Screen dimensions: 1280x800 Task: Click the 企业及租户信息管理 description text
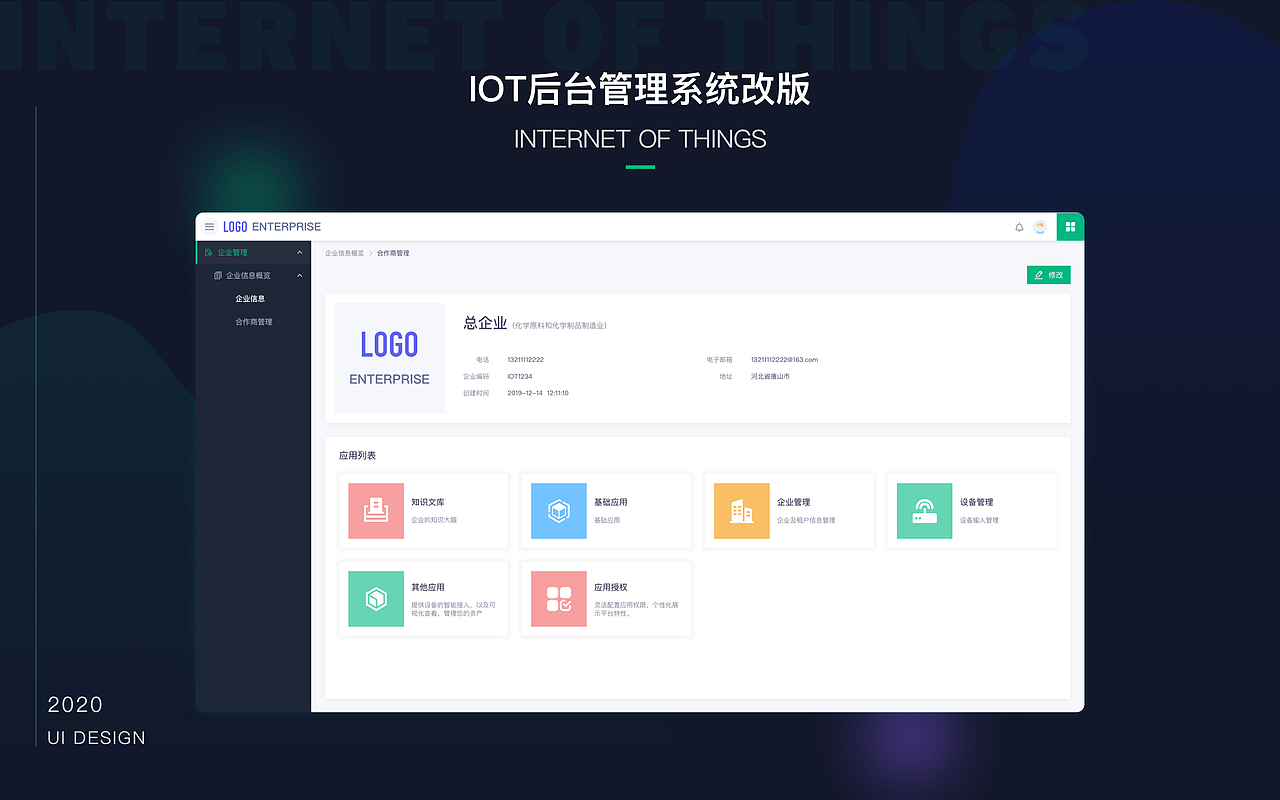806,521
